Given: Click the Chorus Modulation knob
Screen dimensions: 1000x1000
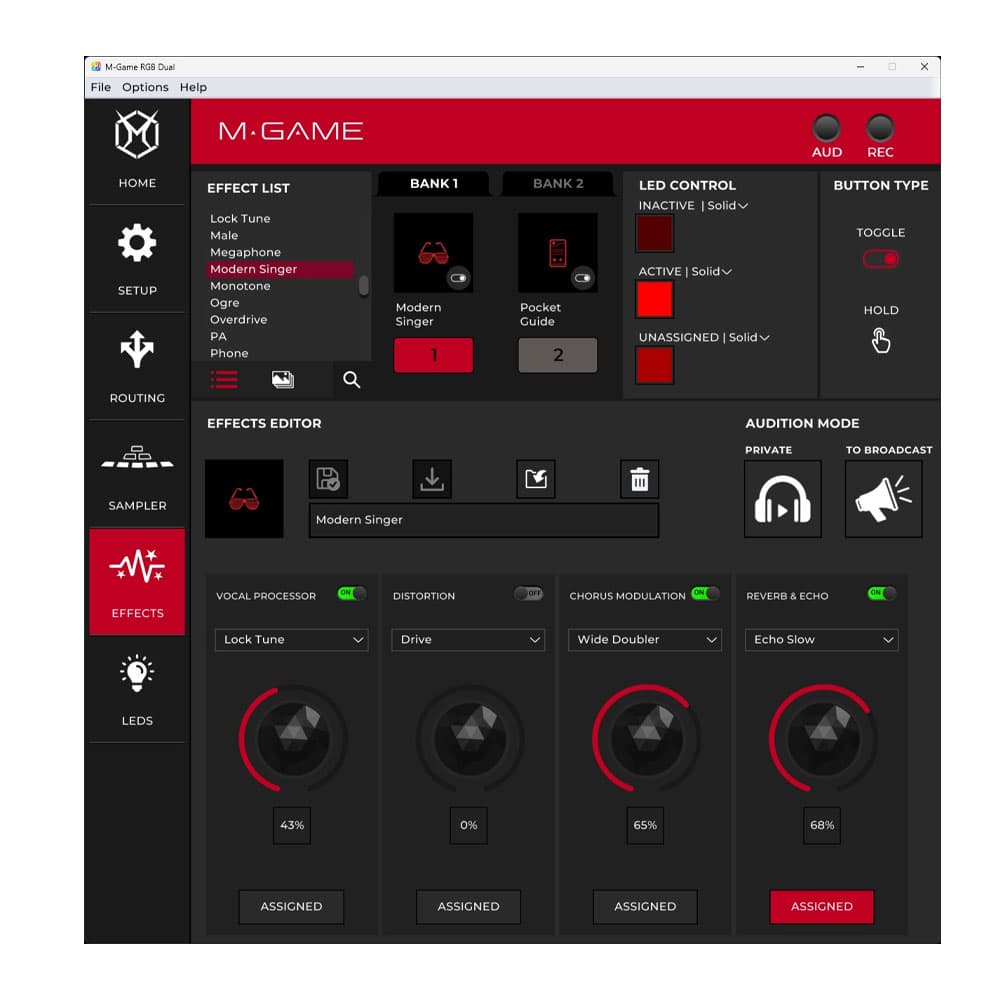Looking at the screenshot, I should [x=647, y=739].
